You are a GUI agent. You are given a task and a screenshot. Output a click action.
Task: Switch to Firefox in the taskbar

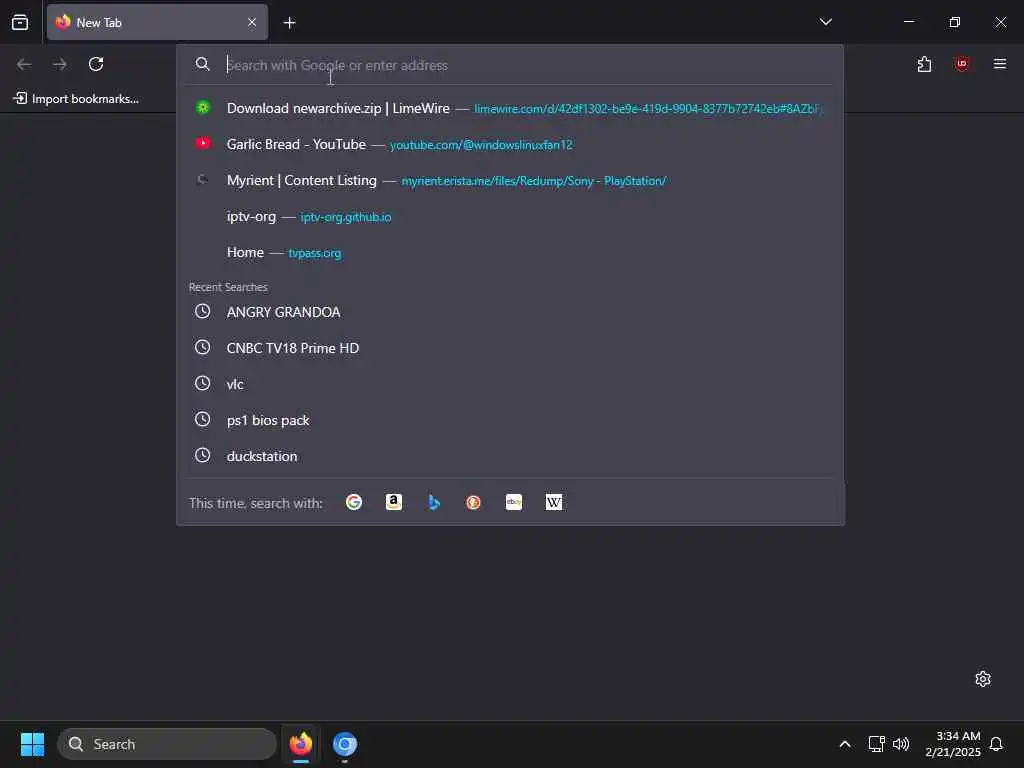click(300, 744)
